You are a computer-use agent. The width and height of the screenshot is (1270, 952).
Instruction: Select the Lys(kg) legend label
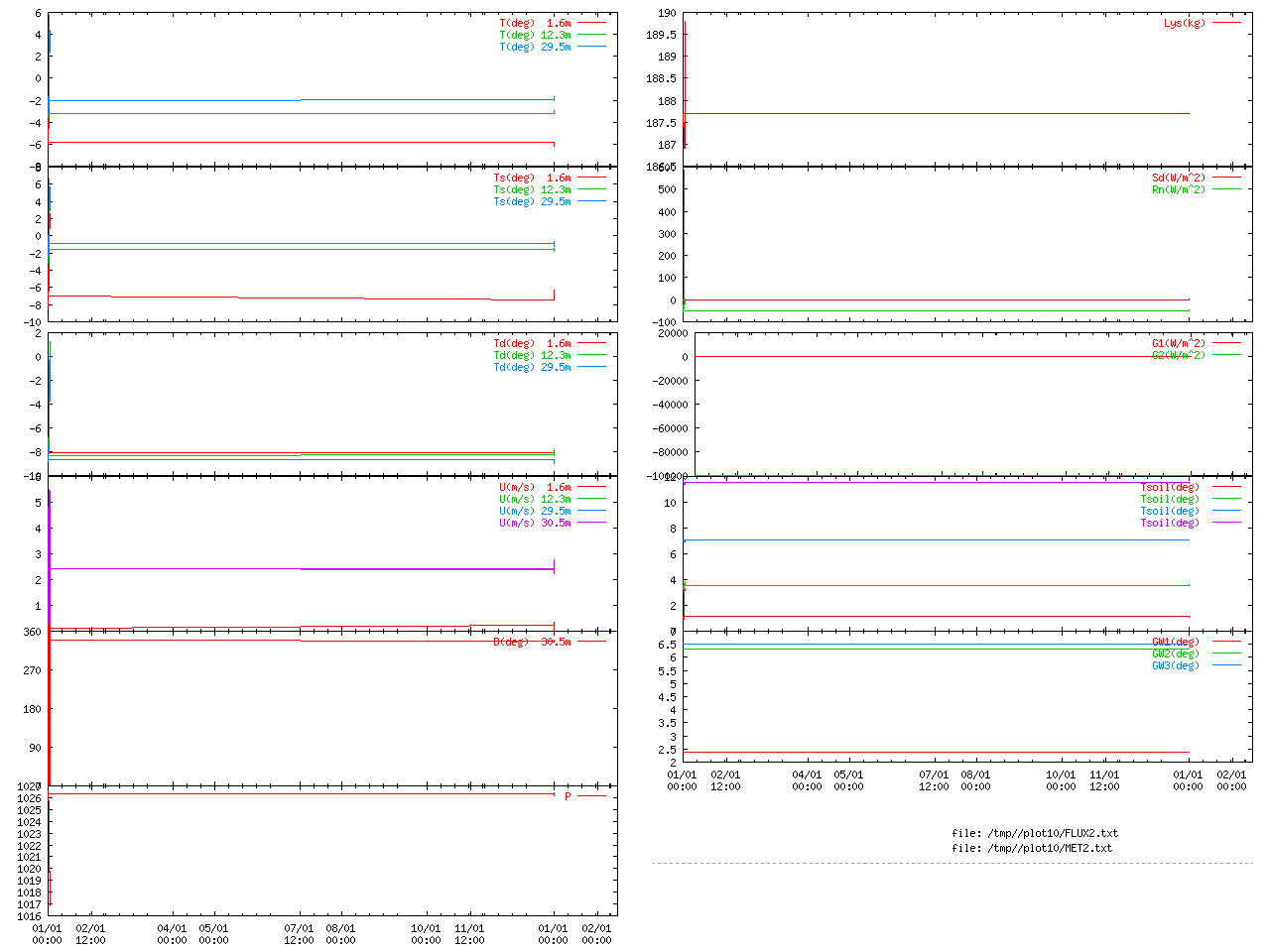tap(1185, 23)
